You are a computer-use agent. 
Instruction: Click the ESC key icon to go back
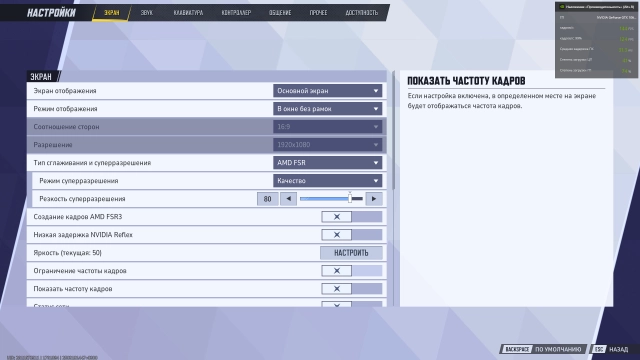(599, 349)
